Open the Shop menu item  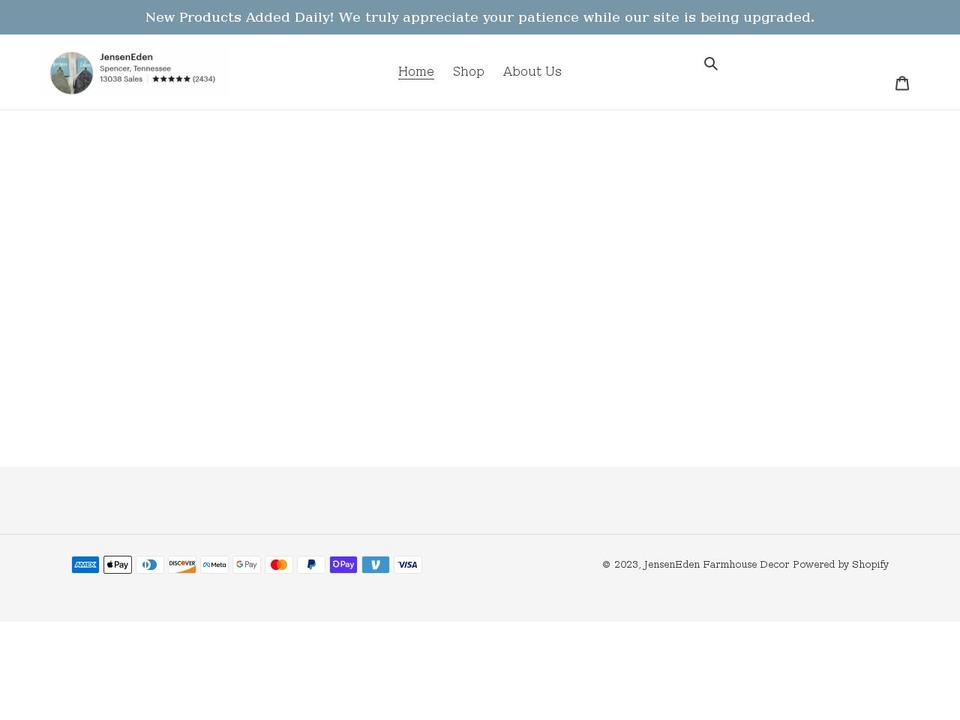[468, 72]
